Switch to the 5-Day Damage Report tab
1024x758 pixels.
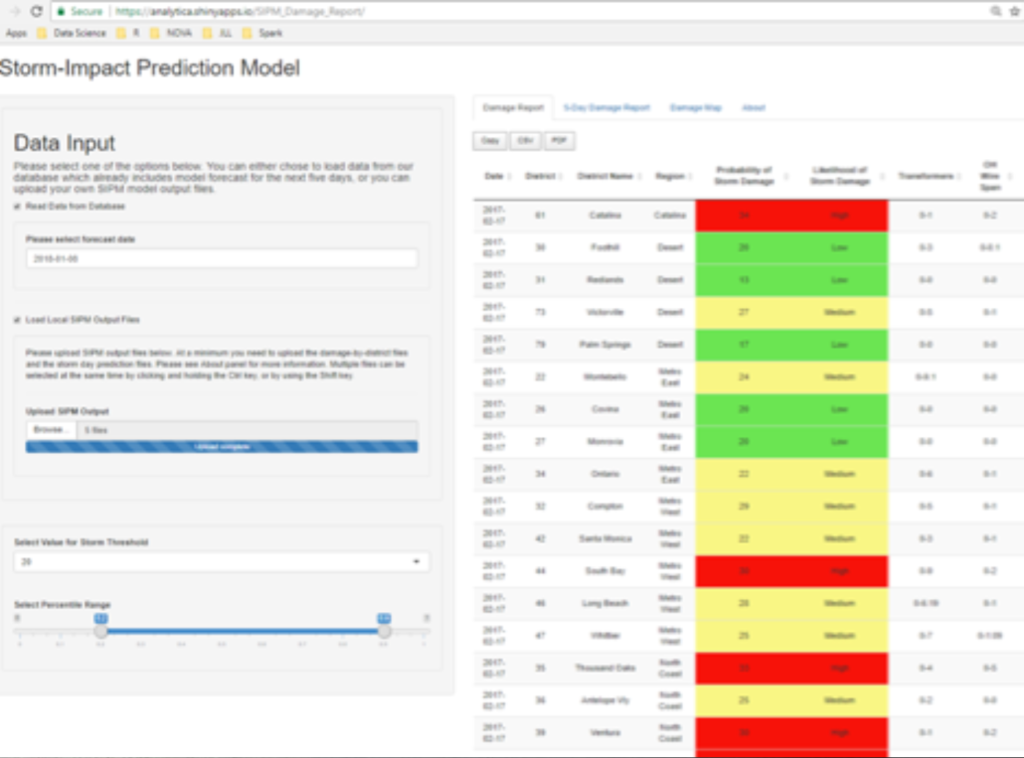click(x=606, y=107)
